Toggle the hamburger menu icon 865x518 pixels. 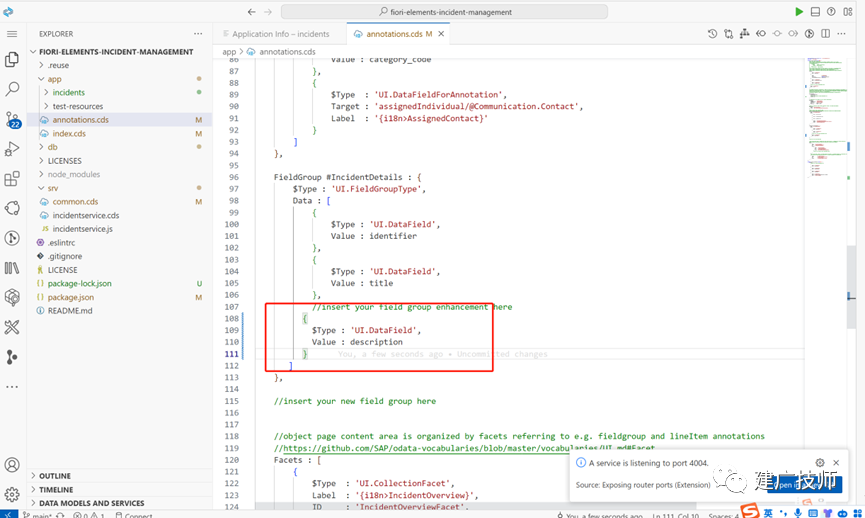12,34
